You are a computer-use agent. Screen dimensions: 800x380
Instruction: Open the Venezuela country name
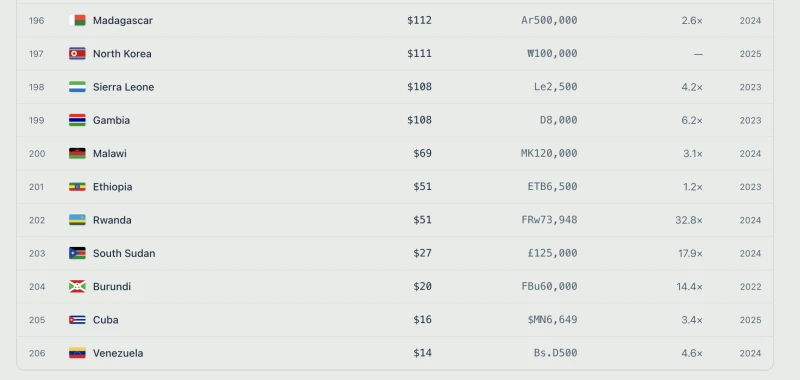(118, 353)
